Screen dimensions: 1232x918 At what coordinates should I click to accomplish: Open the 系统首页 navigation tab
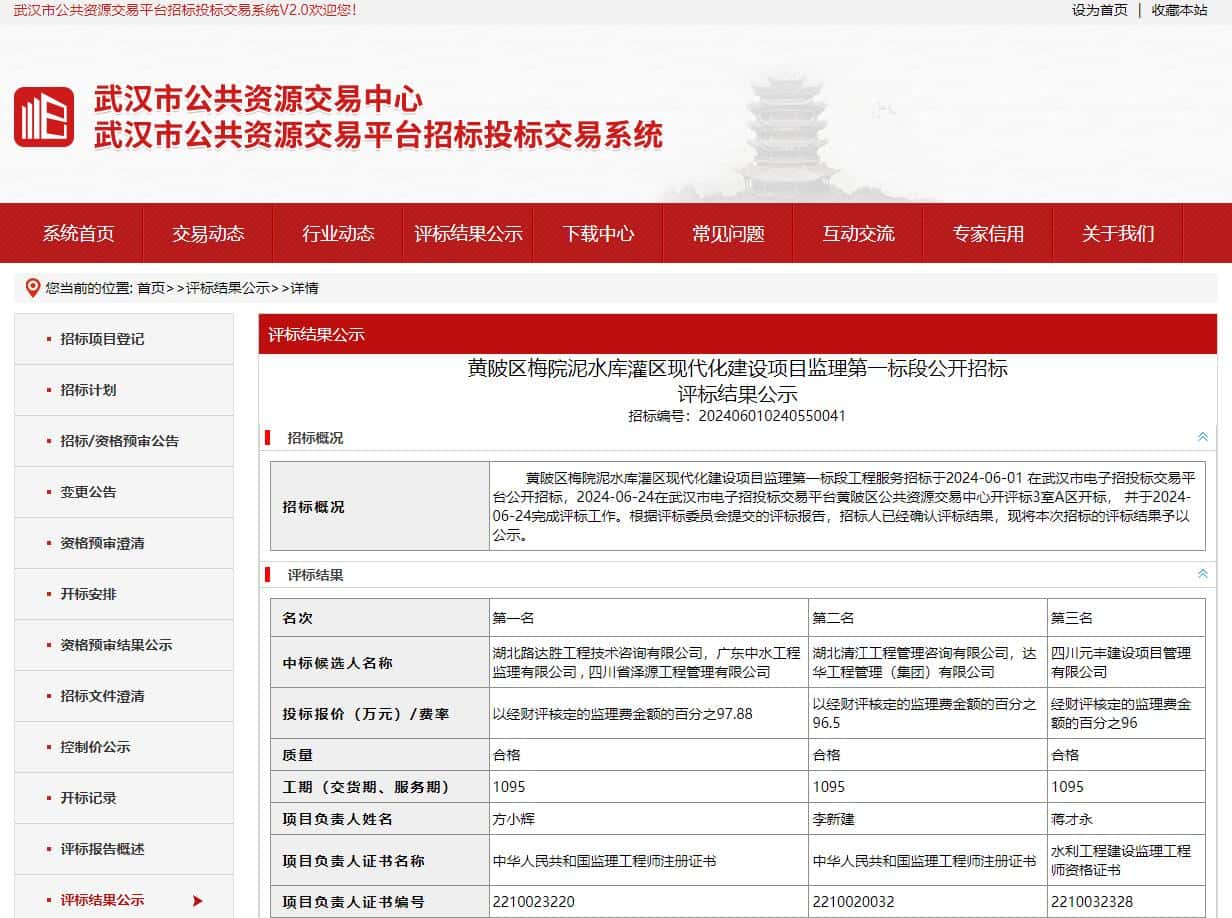[x=78, y=234]
